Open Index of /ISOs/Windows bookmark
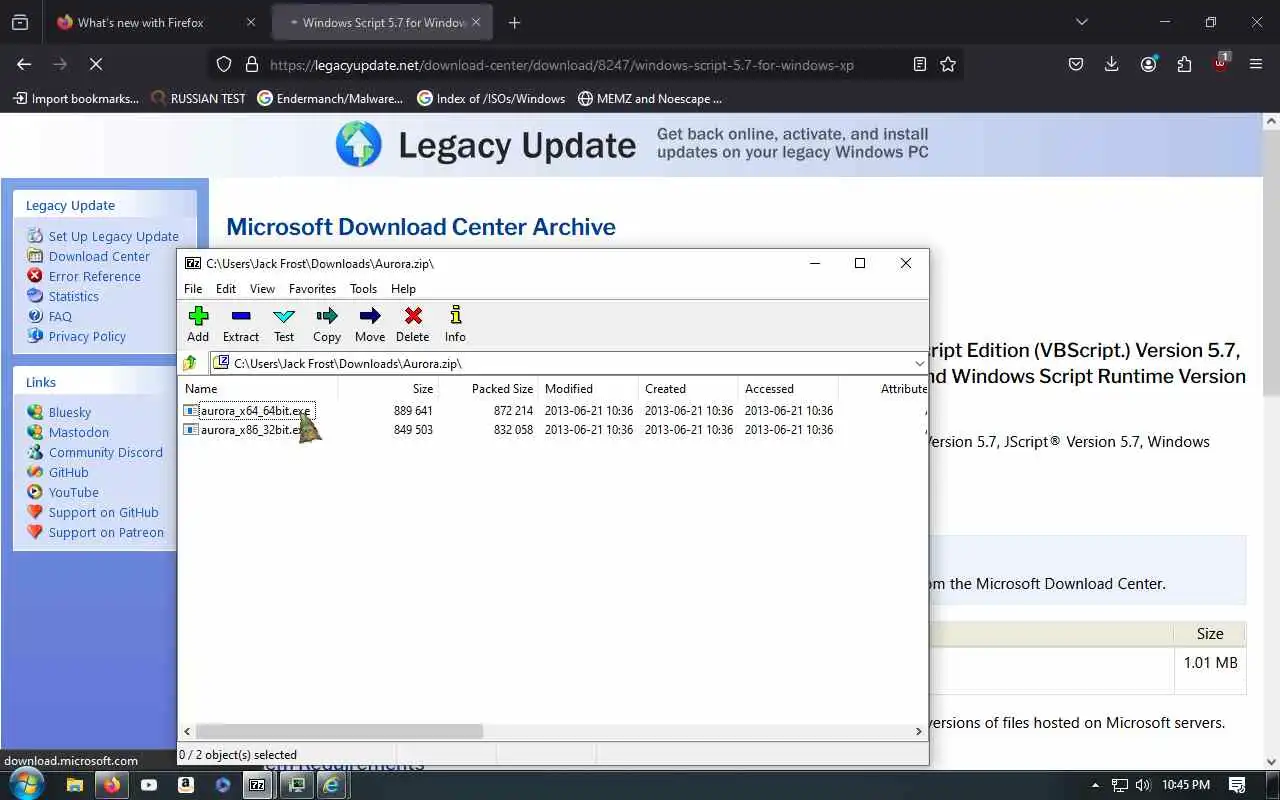1280x800 pixels. pyautogui.click(x=491, y=98)
